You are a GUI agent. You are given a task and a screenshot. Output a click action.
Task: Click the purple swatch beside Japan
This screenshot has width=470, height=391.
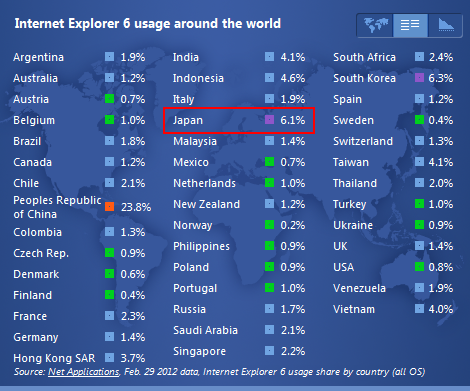[x=269, y=120]
